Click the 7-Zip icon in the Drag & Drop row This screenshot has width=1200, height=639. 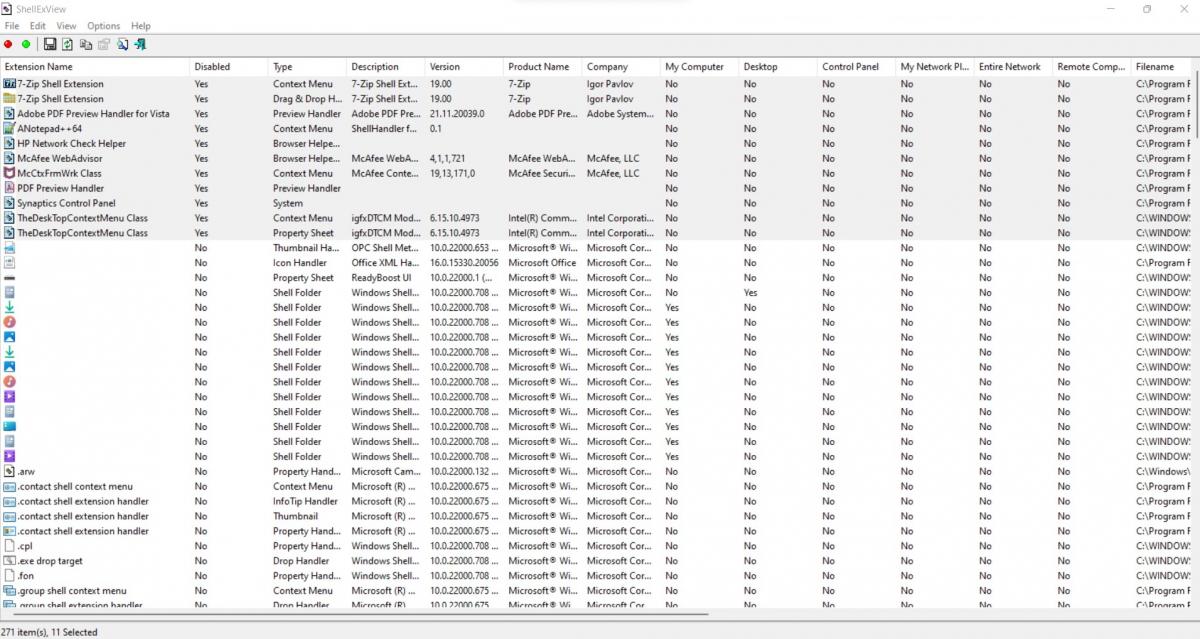click(10, 99)
